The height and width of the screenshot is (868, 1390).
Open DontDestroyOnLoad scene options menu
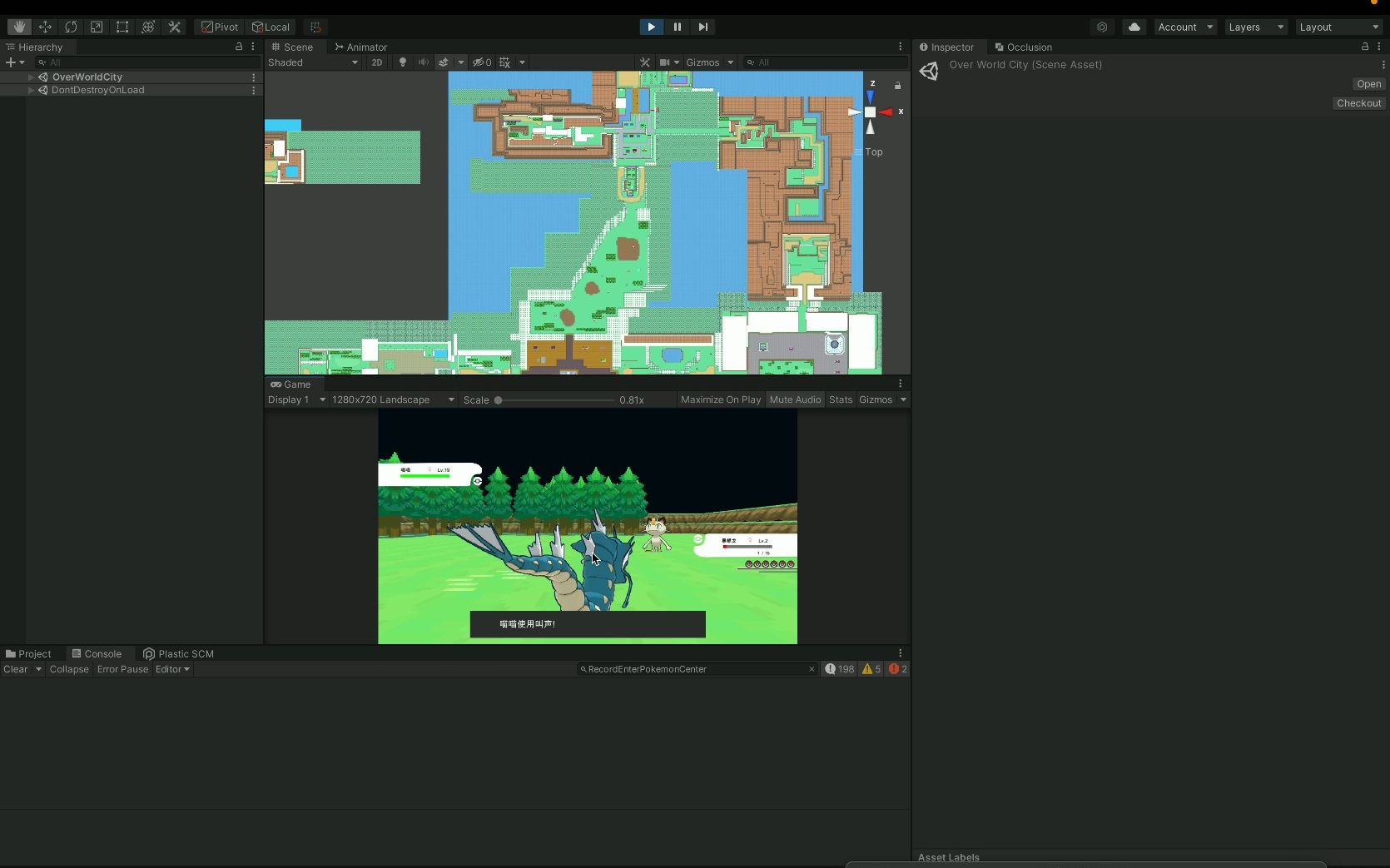click(254, 90)
